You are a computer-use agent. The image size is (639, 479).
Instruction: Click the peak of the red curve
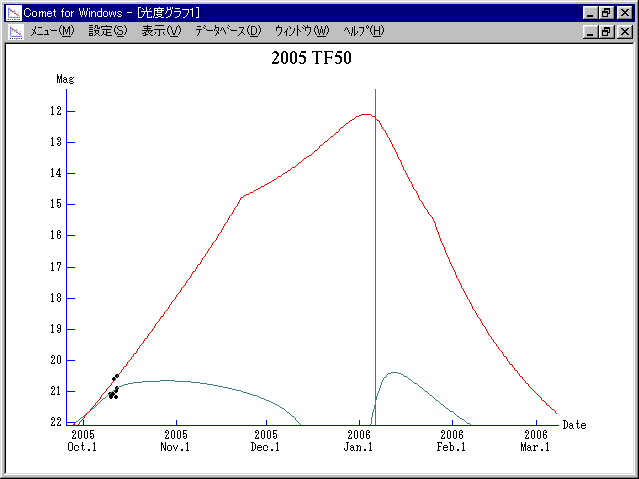tap(365, 114)
